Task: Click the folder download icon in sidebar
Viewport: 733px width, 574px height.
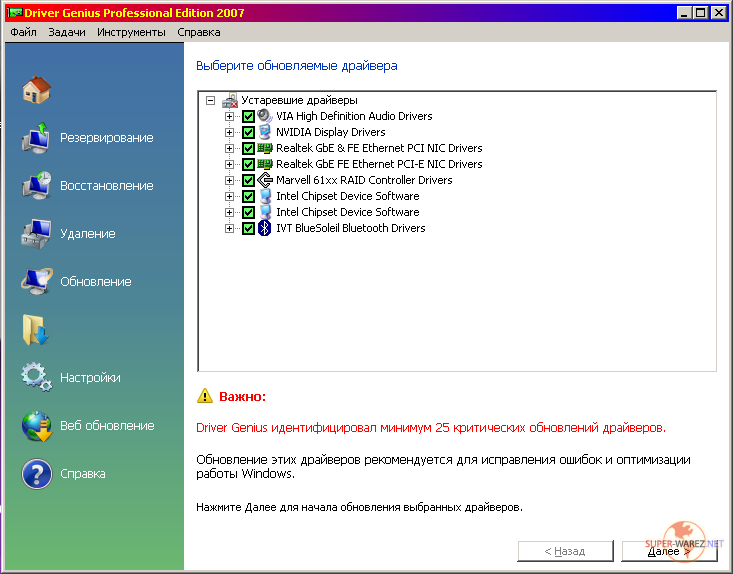Action: coord(37,329)
